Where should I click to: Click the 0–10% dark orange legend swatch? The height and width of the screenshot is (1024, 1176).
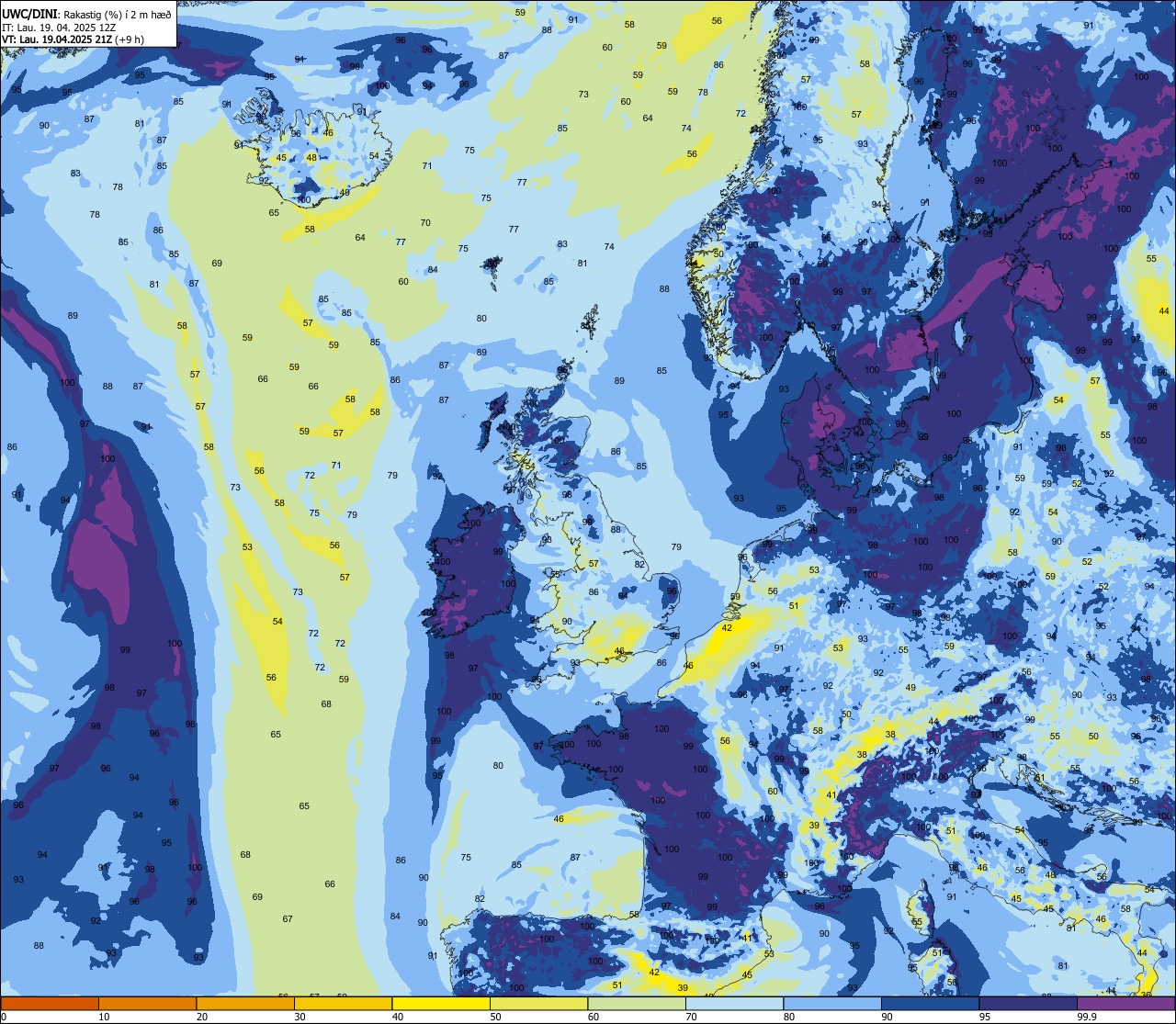(x=50, y=1003)
